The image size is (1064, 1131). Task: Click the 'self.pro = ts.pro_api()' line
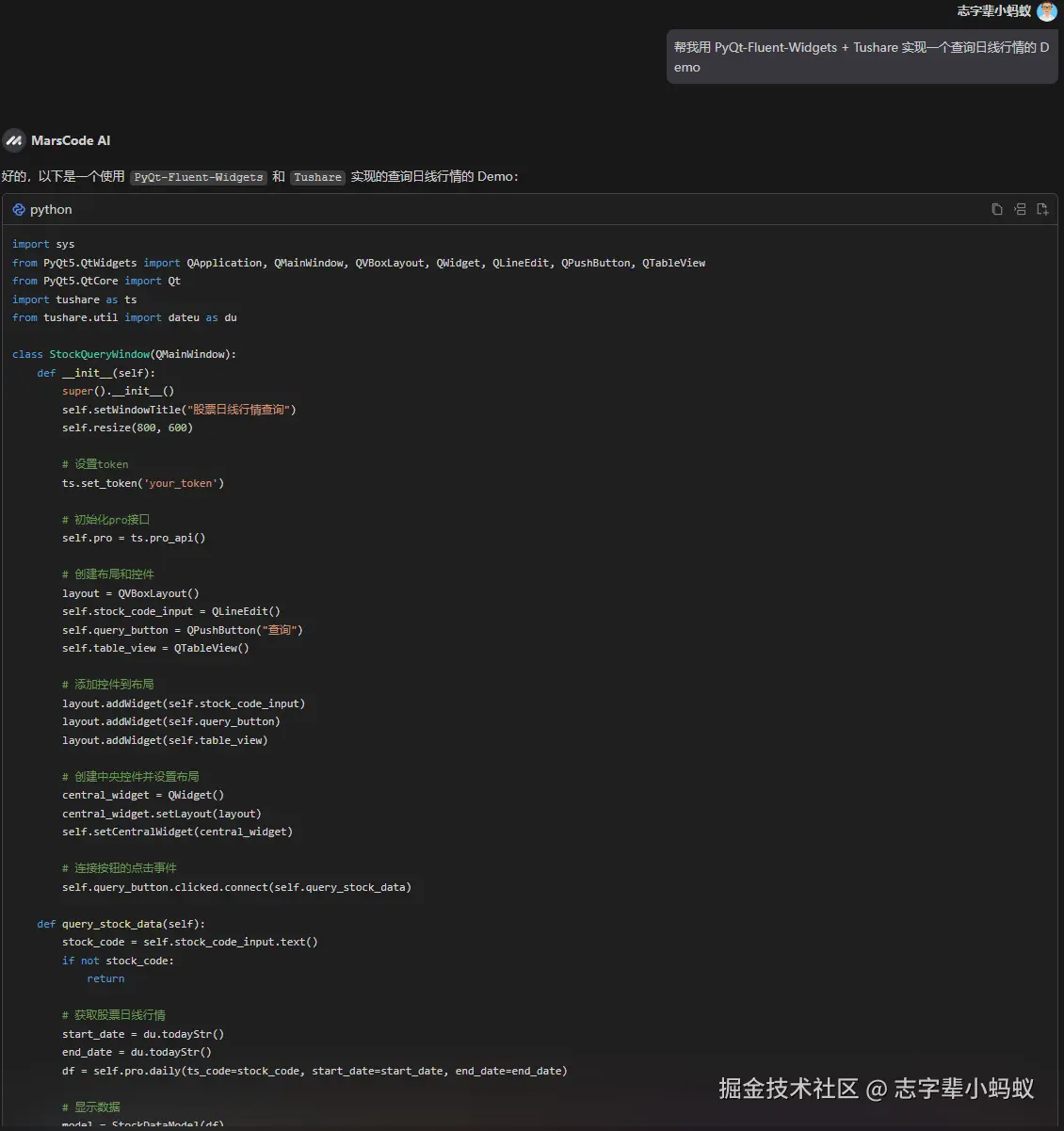point(134,538)
